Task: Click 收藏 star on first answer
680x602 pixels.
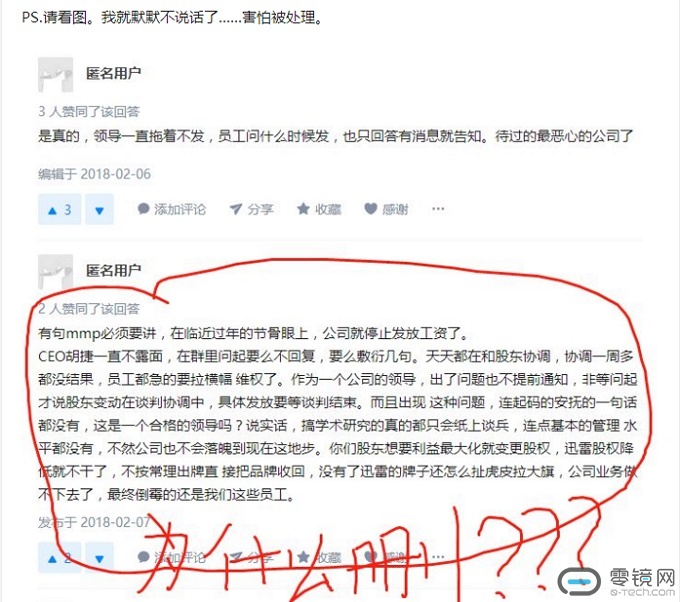Action: point(319,209)
